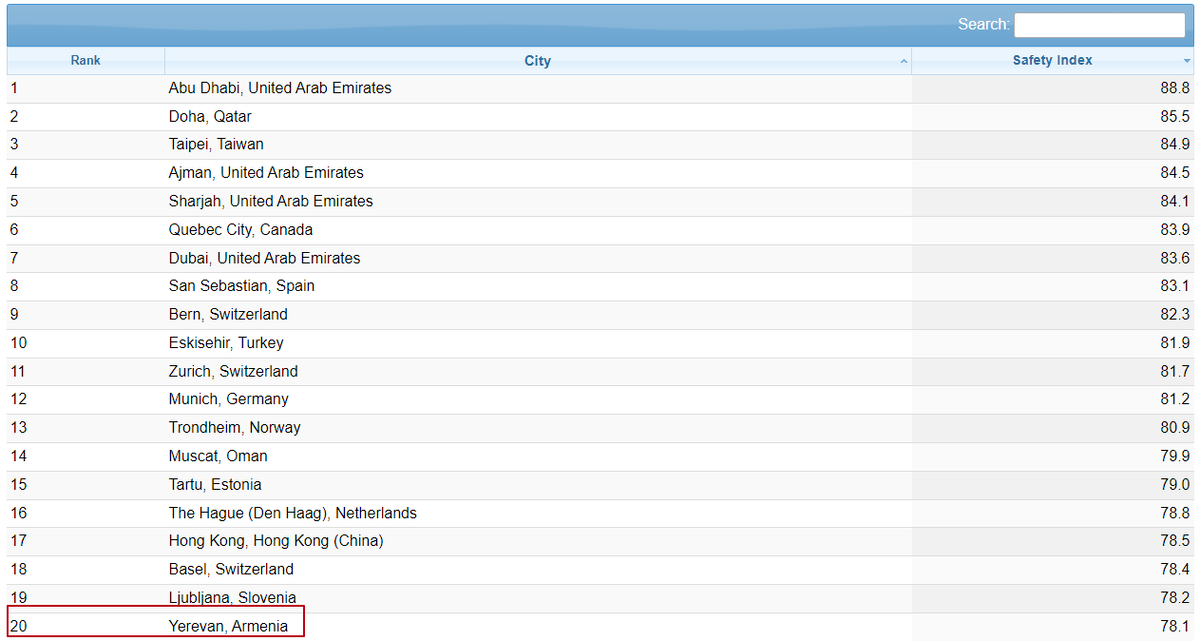
Task: Select Taipei, Taiwan from the table
Action: point(215,144)
